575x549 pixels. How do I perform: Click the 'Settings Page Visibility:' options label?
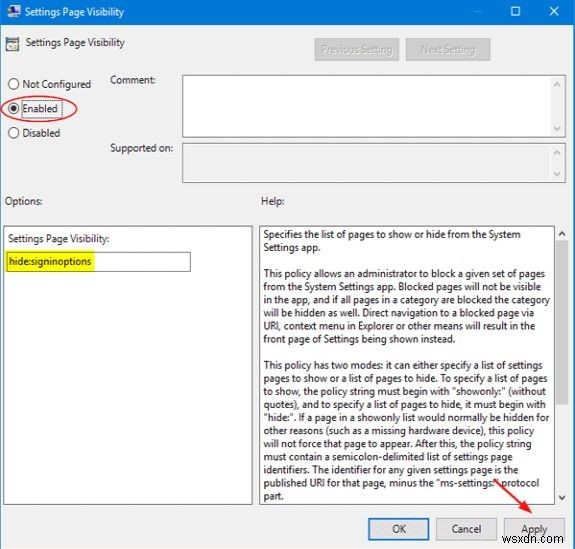point(59,239)
